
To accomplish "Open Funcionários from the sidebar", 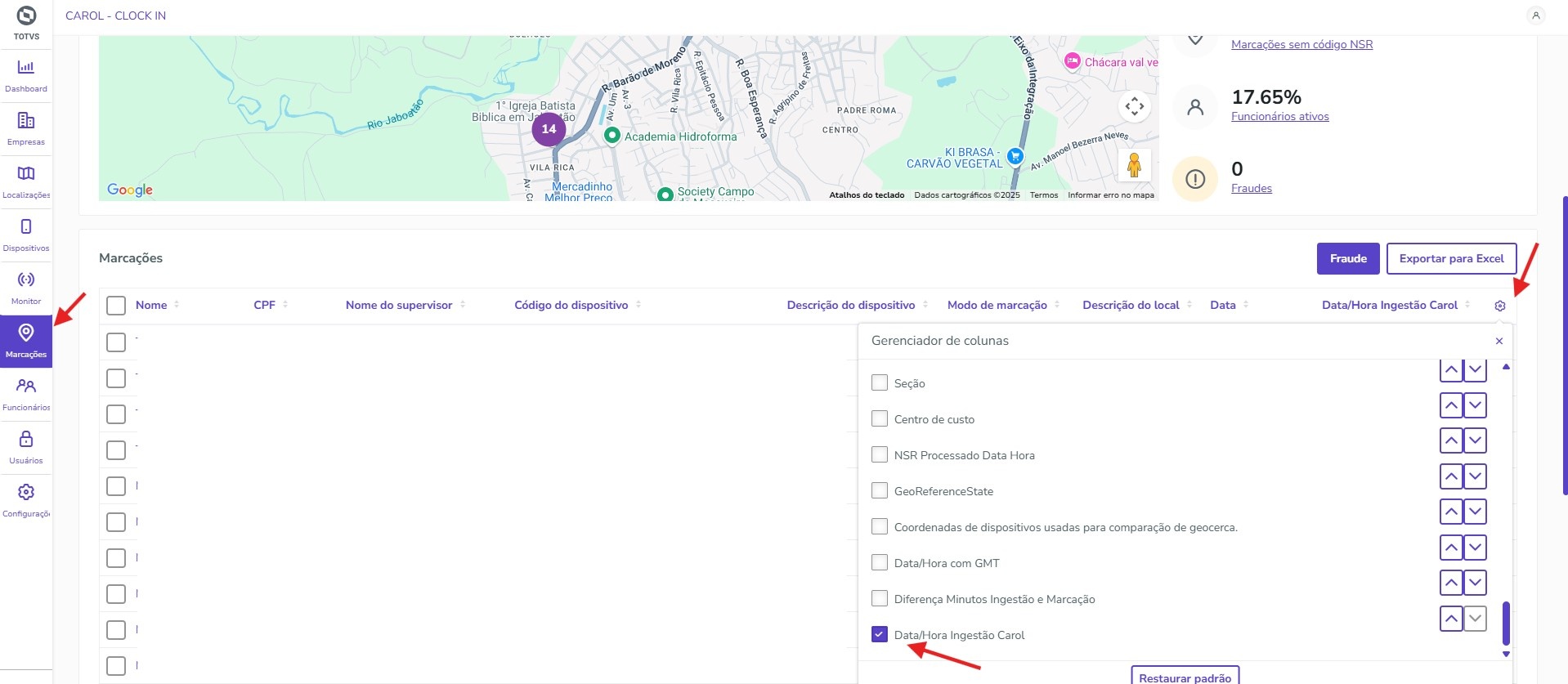I will 26,395.
